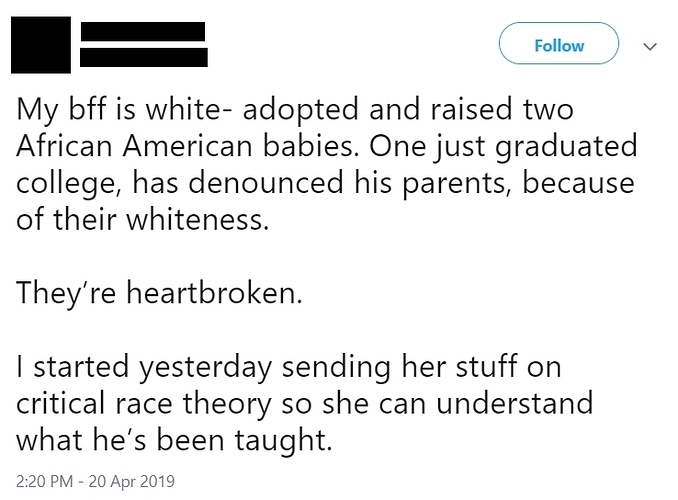Open the tweet options chevron menu

click(650, 46)
